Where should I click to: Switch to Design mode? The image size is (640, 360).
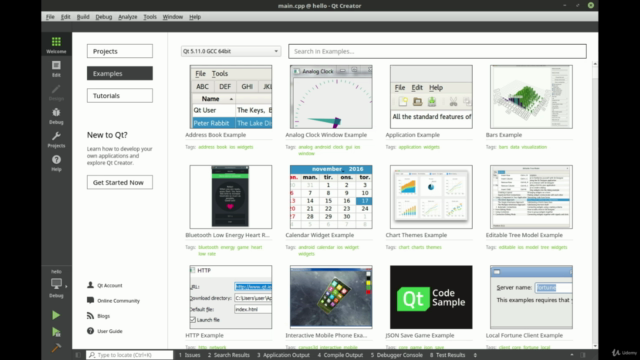pyautogui.click(x=56, y=92)
